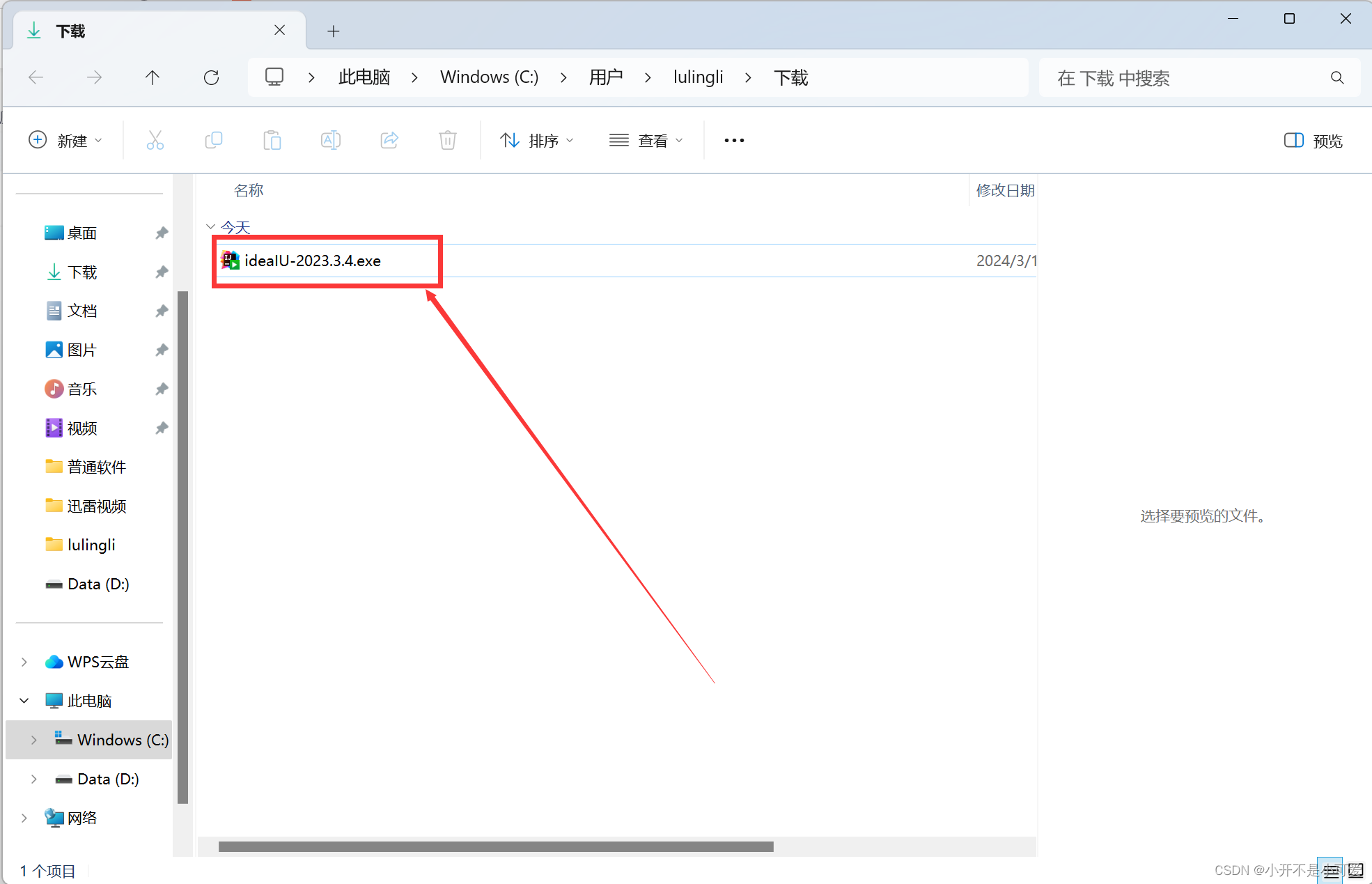Screen dimensions: 1372x884
Task: Click the 新建 new button
Action: tap(65, 141)
